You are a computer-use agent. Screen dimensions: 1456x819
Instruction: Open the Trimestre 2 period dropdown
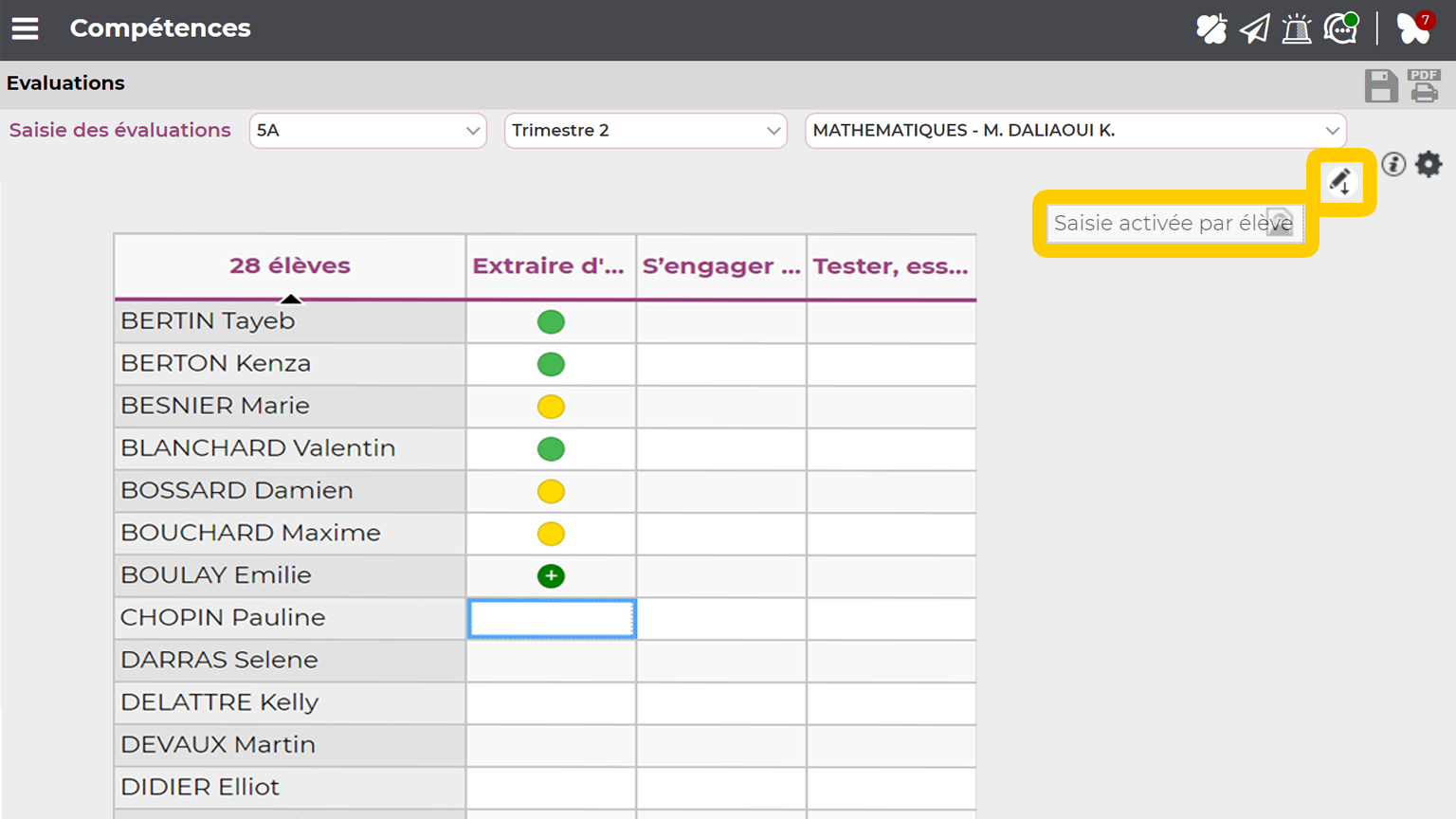click(x=646, y=131)
